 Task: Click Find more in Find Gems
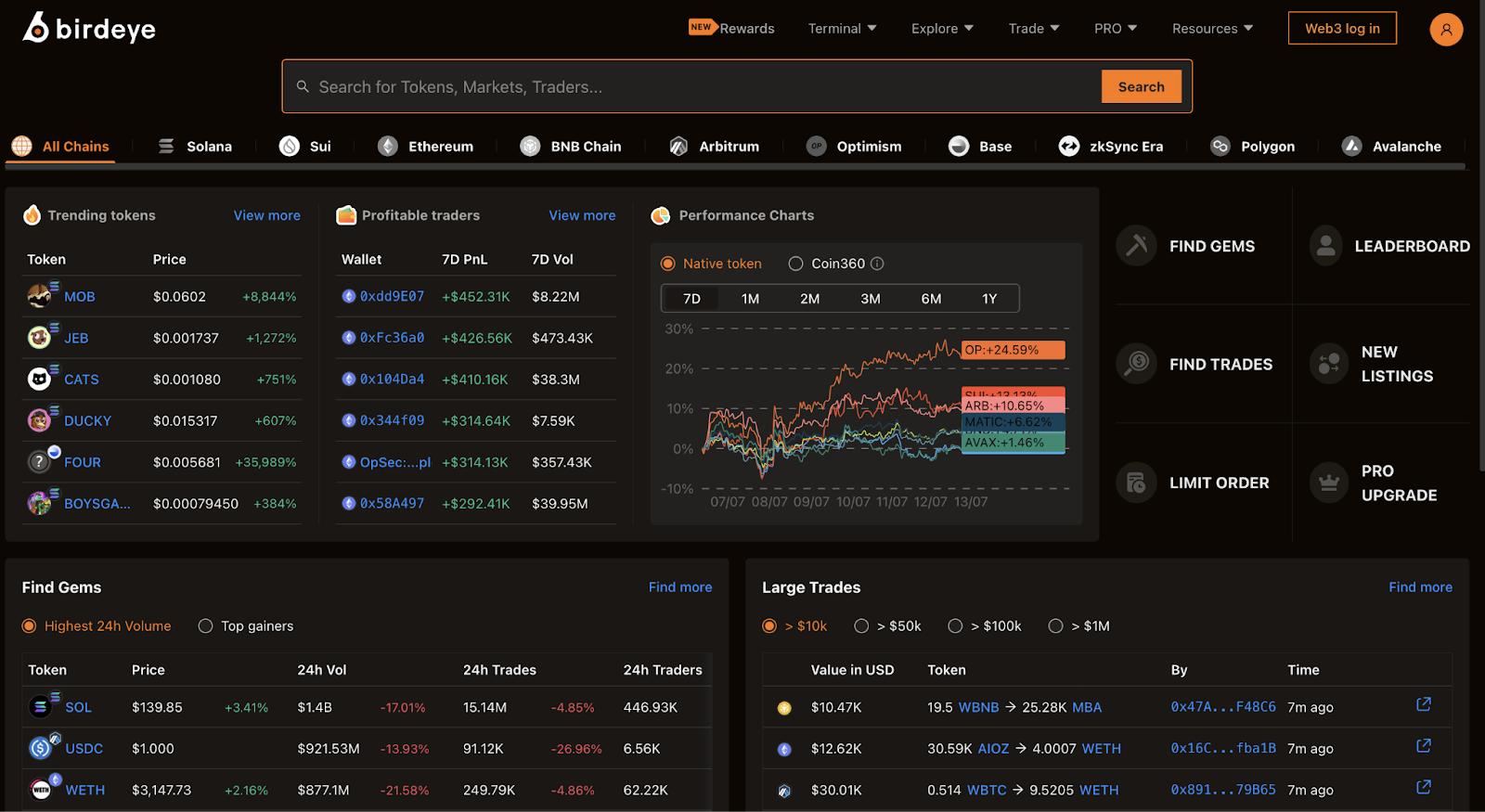click(x=680, y=587)
